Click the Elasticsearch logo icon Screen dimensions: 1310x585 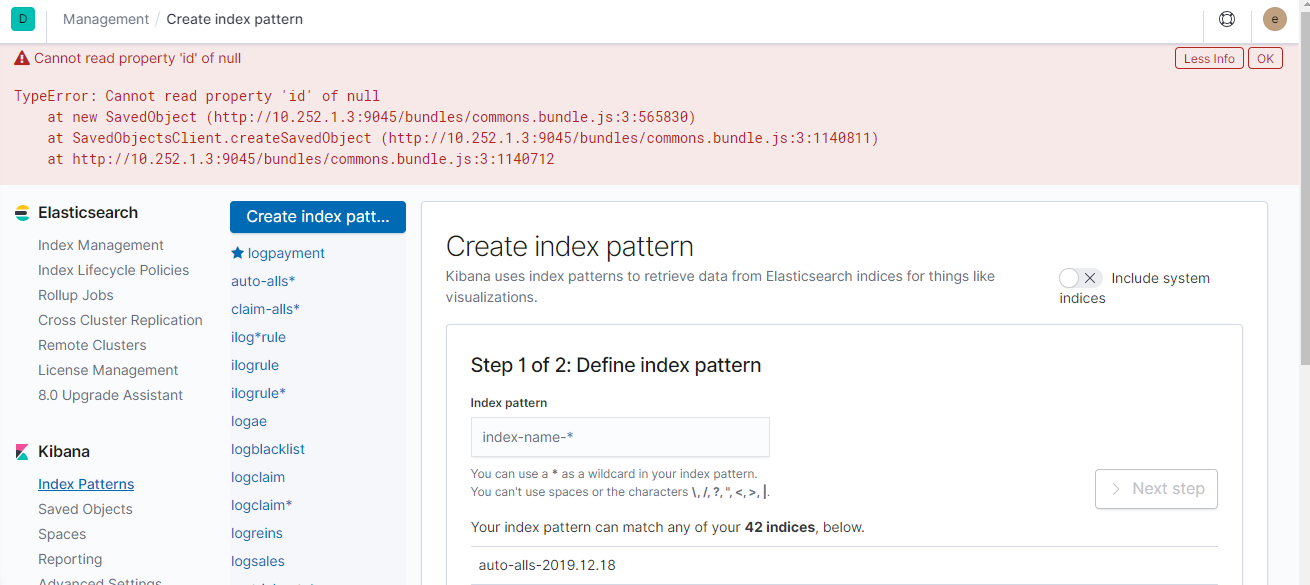22,213
